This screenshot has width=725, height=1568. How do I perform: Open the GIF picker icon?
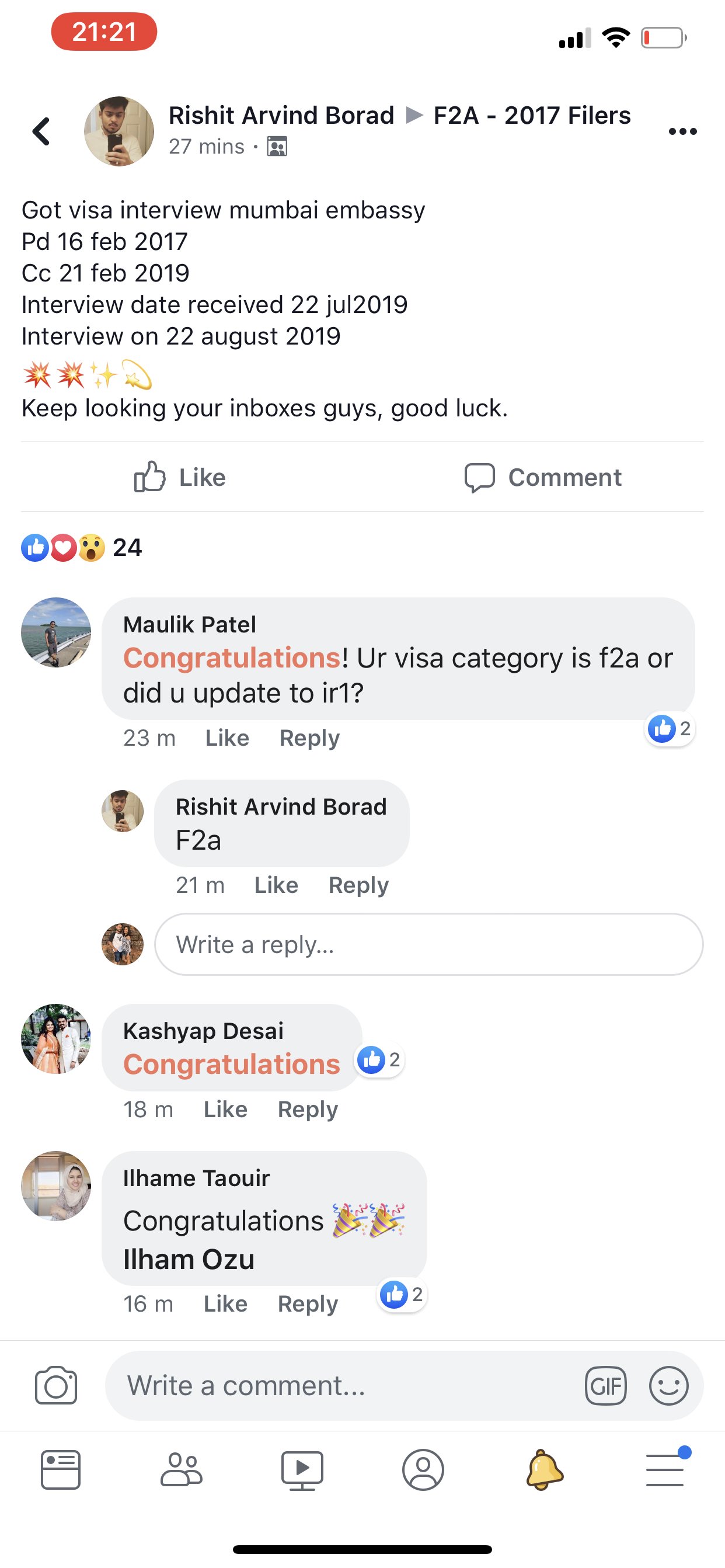coord(605,1386)
